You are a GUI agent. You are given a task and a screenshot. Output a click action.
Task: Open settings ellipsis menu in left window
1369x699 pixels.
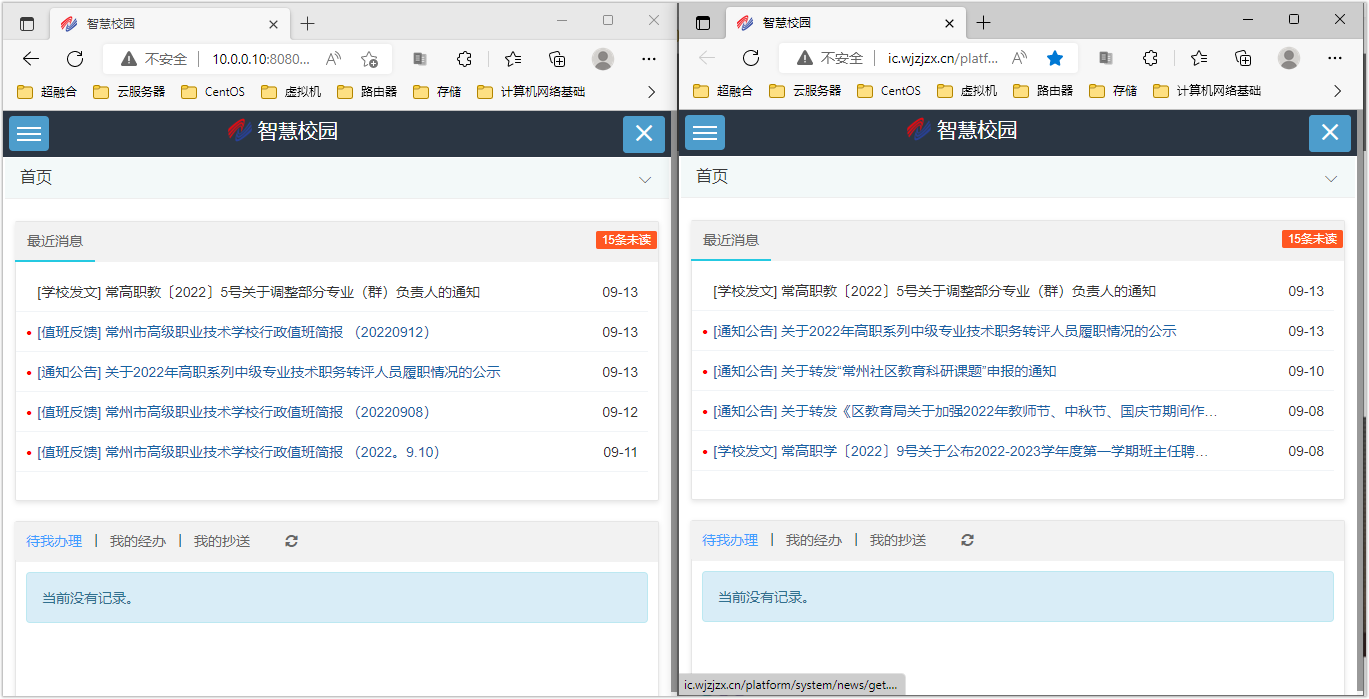[649, 59]
